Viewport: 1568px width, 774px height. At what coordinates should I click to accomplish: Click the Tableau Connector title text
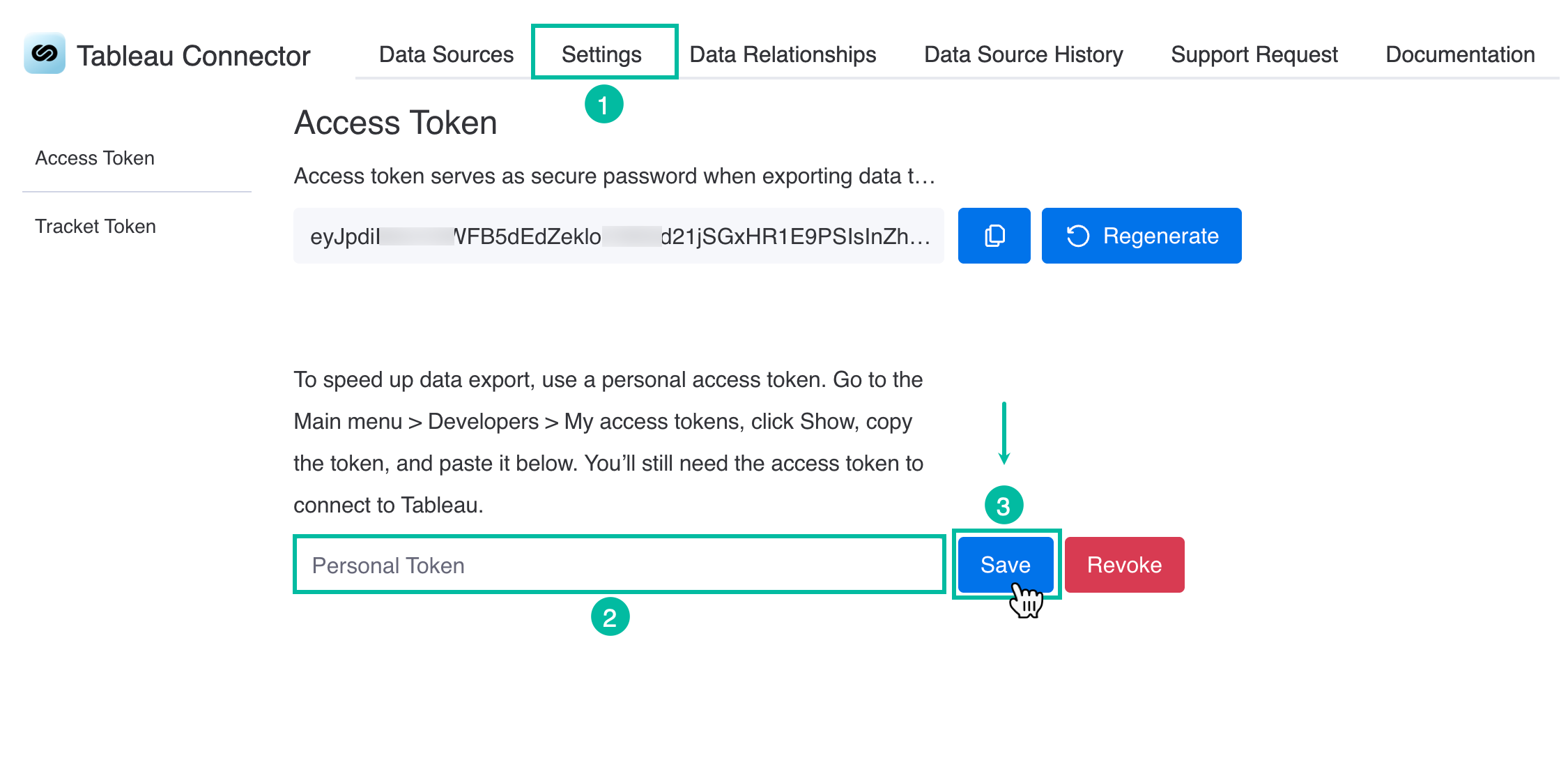click(193, 56)
